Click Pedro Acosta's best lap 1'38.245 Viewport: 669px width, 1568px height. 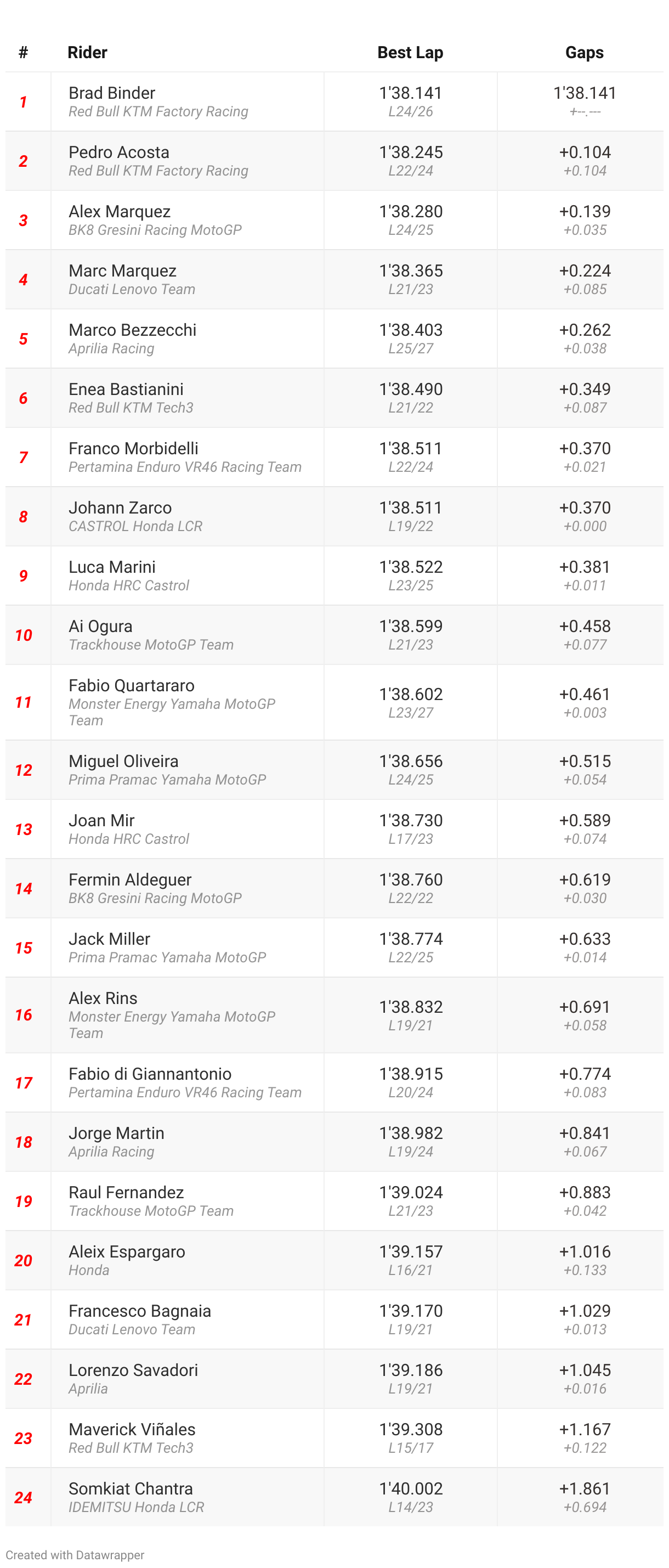tap(411, 152)
